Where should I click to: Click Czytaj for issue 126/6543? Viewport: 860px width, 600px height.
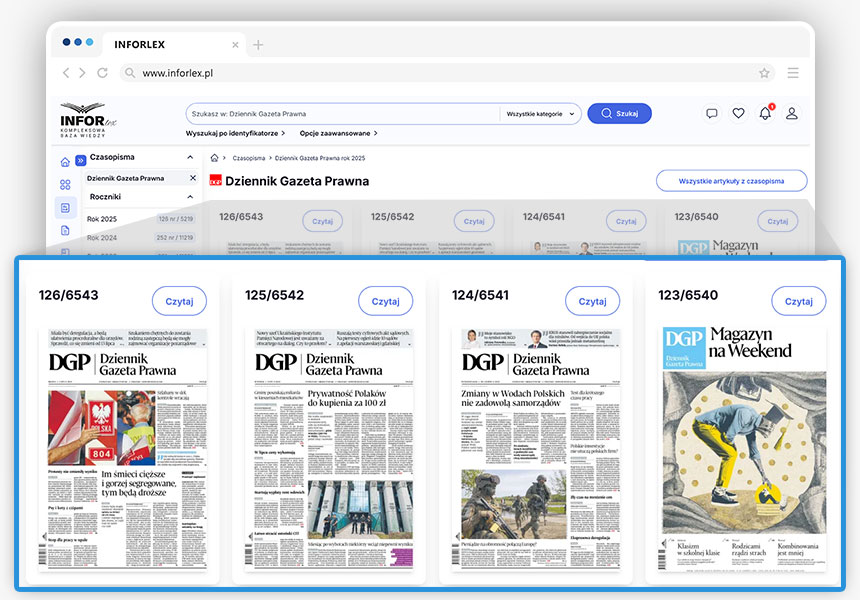coord(179,301)
